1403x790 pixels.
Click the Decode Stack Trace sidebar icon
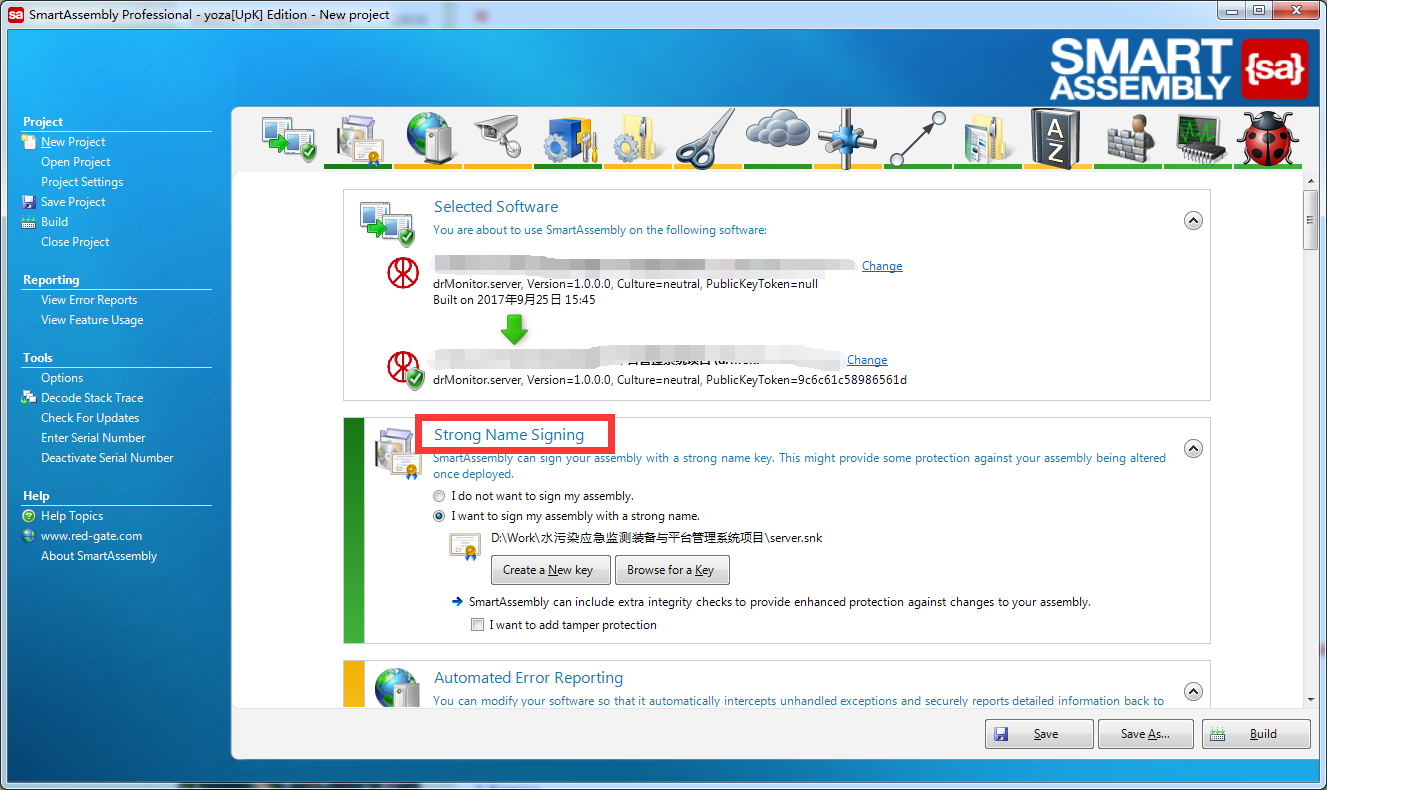[28, 398]
